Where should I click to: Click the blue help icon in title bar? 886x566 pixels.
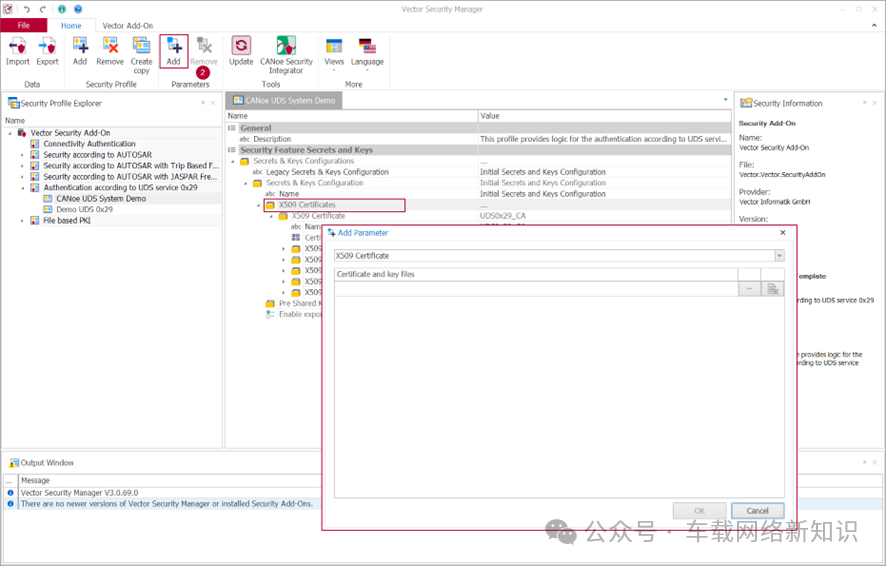(x=78, y=9)
